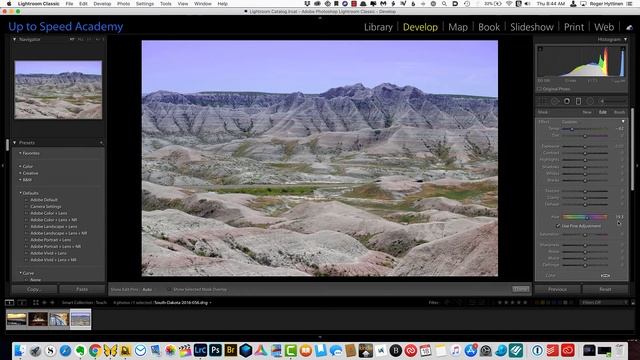Go back using filmstrip left arrow

pyautogui.click(x=44, y=302)
